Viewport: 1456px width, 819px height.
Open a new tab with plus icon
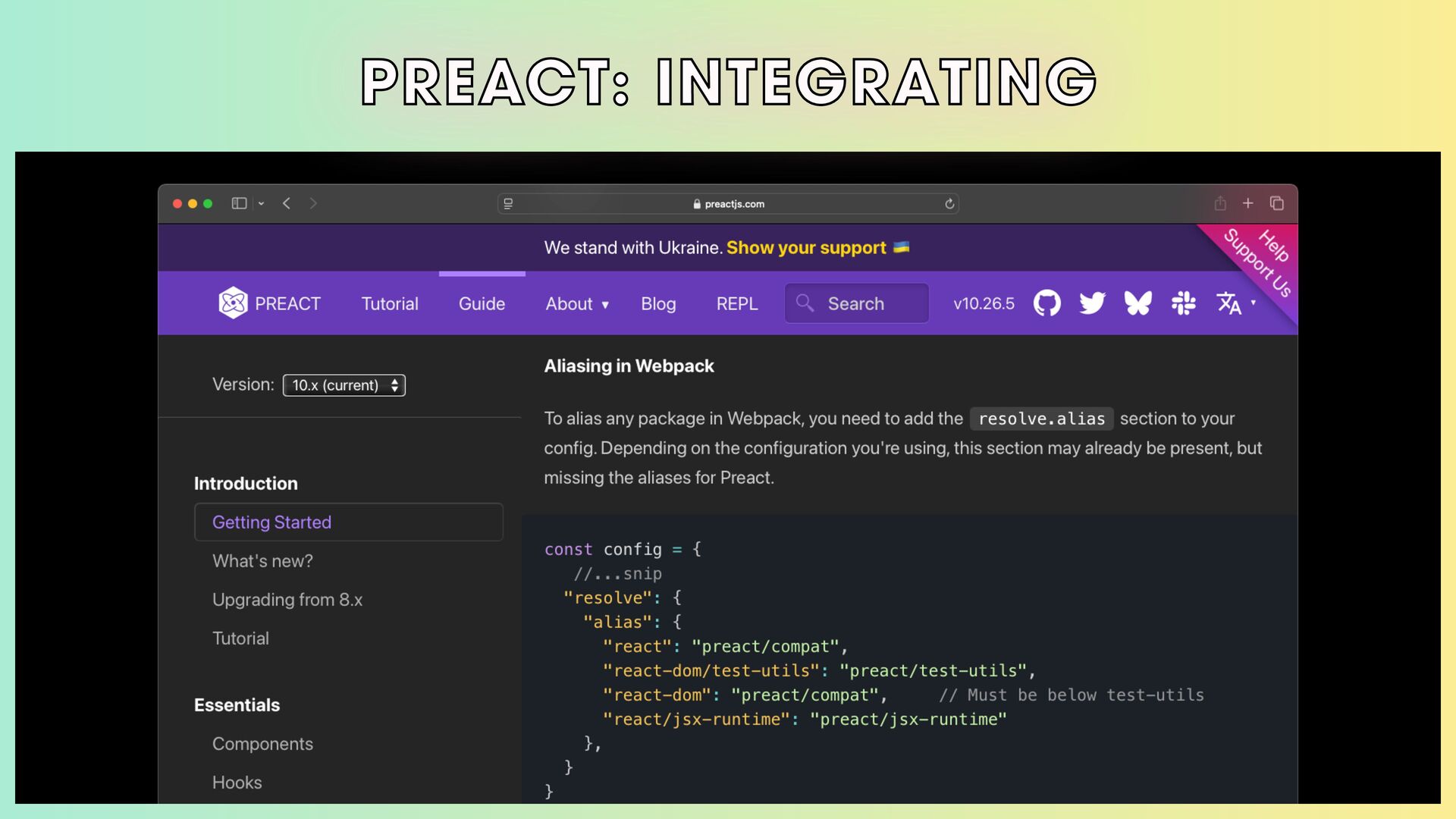(x=1248, y=203)
